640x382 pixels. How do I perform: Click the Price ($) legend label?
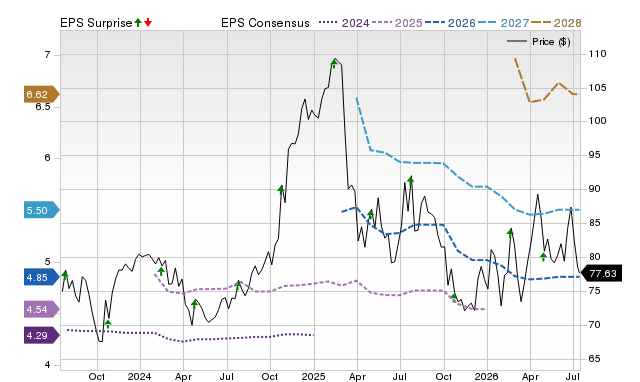point(551,42)
